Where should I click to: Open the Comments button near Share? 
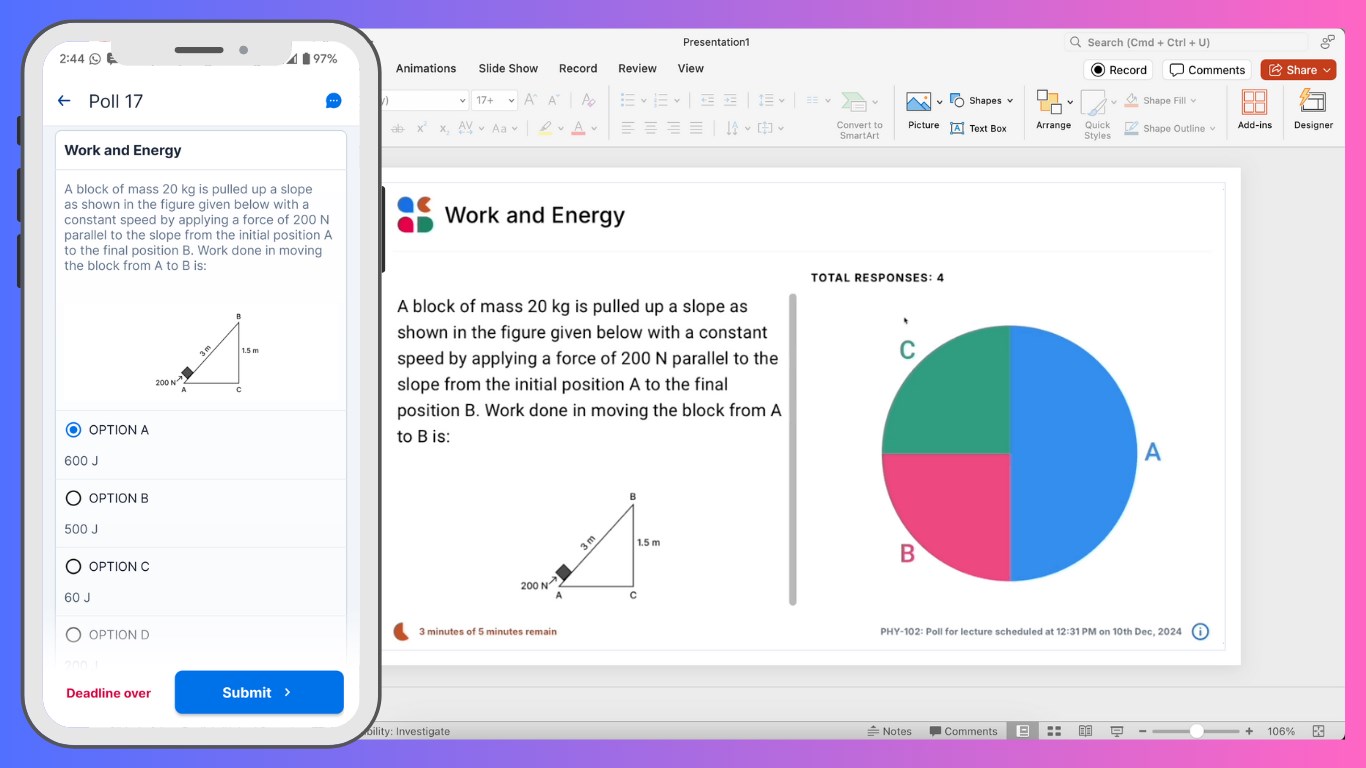click(1207, 70)
